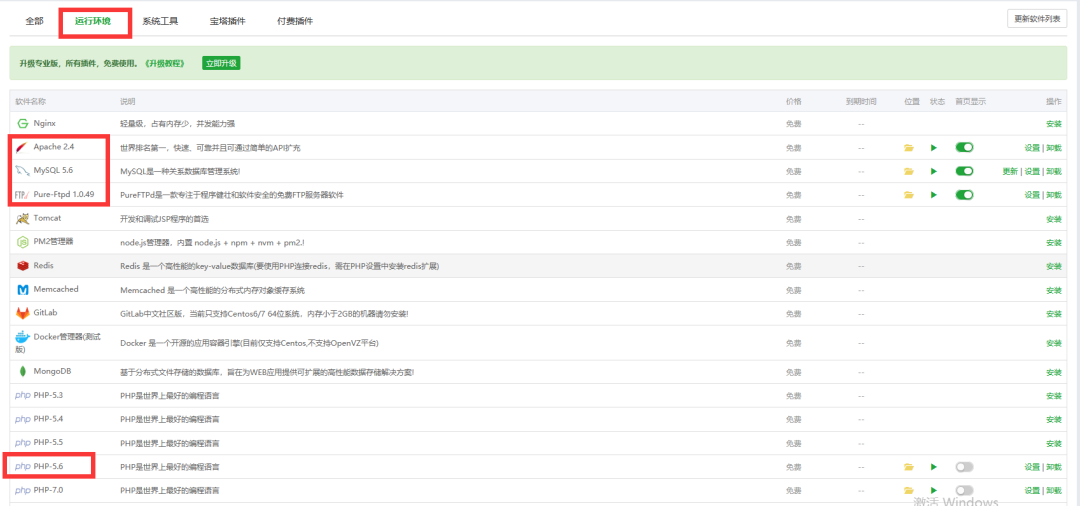
Task: Click the Docker whale logo icon
Action: pos(22,338)
